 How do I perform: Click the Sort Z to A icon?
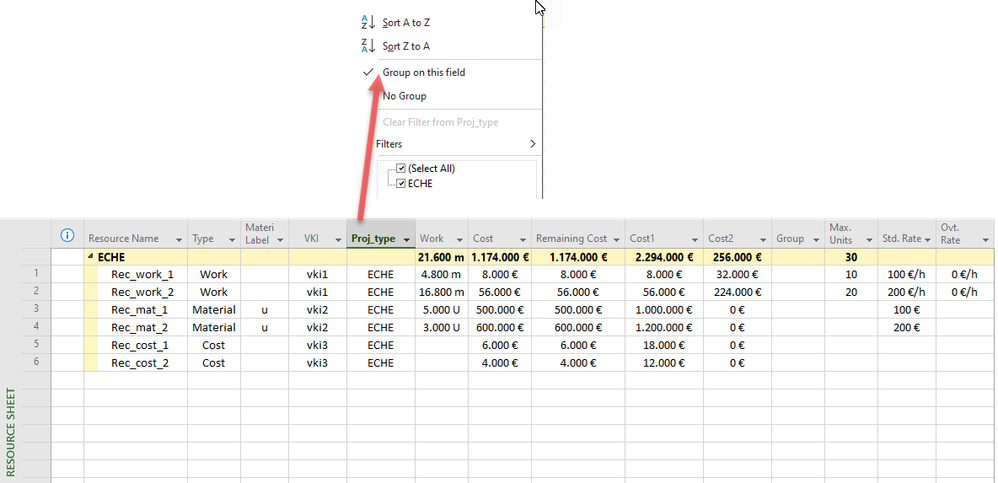coord(369,46)
